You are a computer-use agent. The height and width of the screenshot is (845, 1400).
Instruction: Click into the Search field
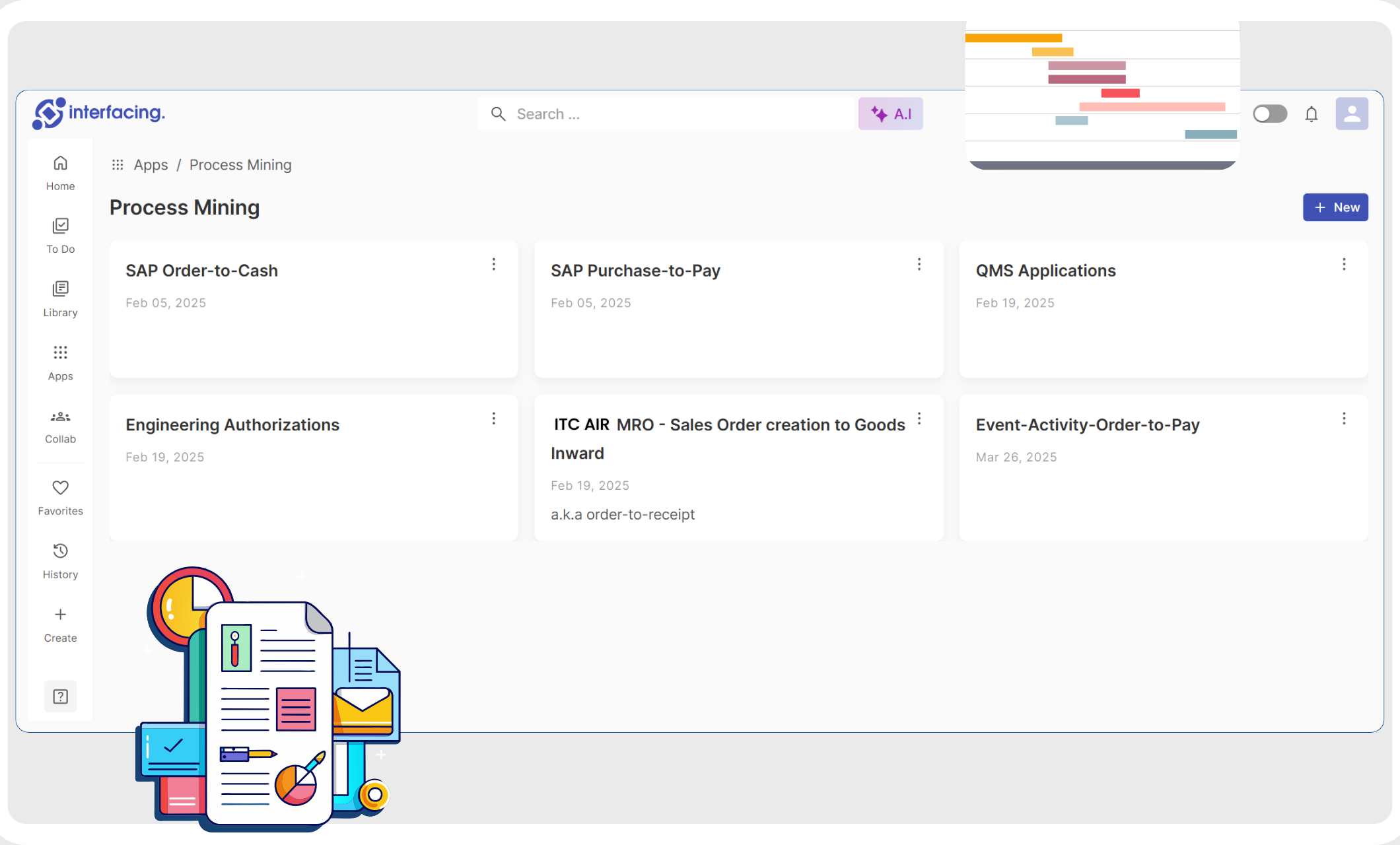pyautogui.click(x=667, y=114)
